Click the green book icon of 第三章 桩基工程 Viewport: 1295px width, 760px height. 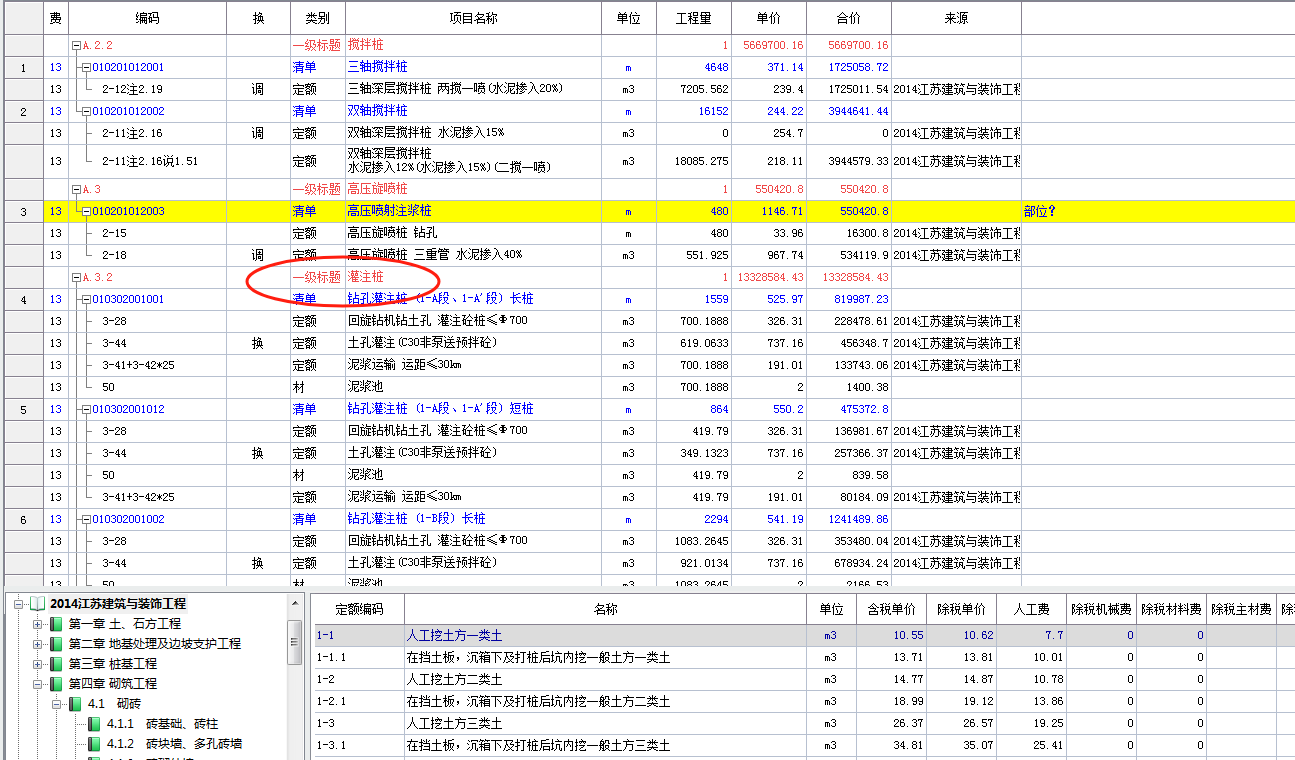click(x=57, y=664)
